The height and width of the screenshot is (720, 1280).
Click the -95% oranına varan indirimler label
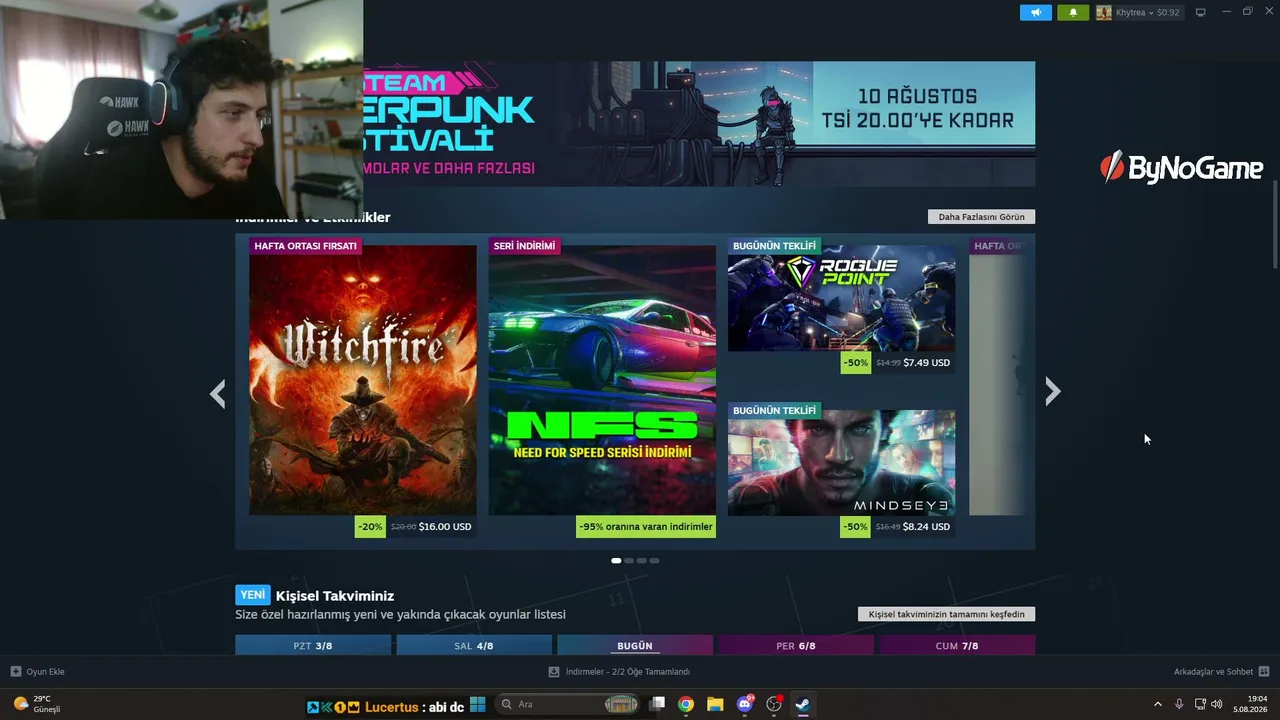coord(646,527)
